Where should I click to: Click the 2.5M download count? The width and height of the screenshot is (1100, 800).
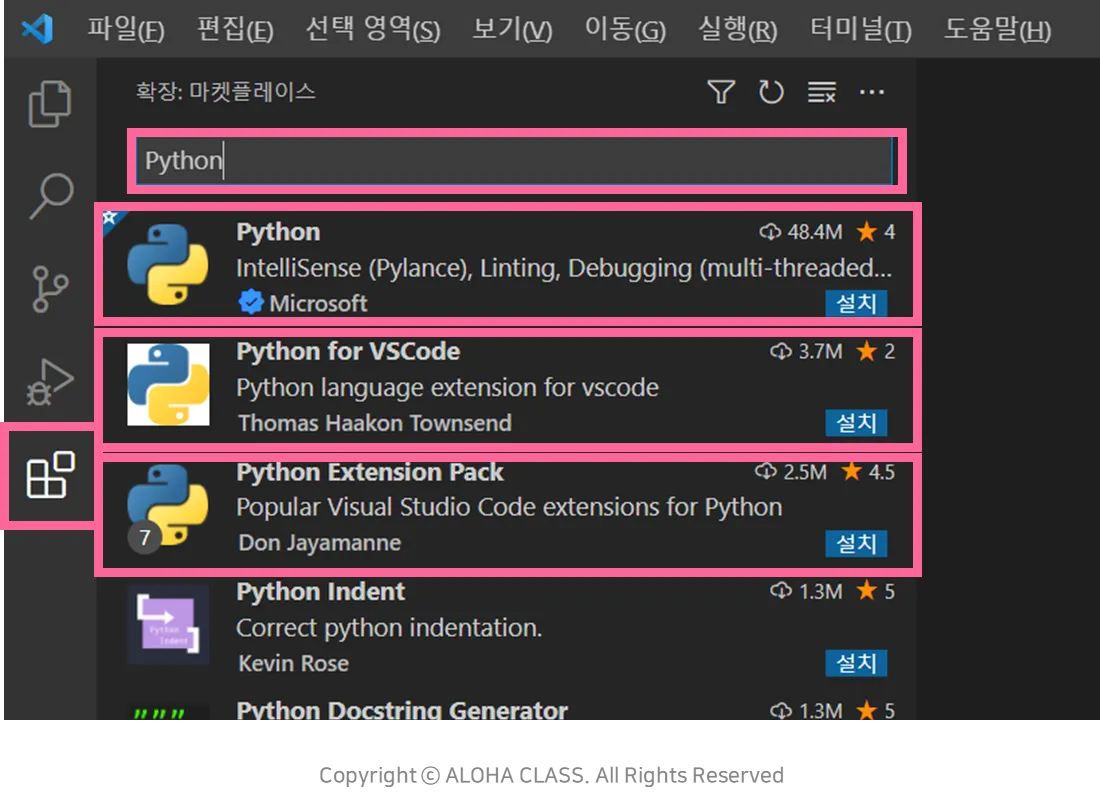point(805,472)
